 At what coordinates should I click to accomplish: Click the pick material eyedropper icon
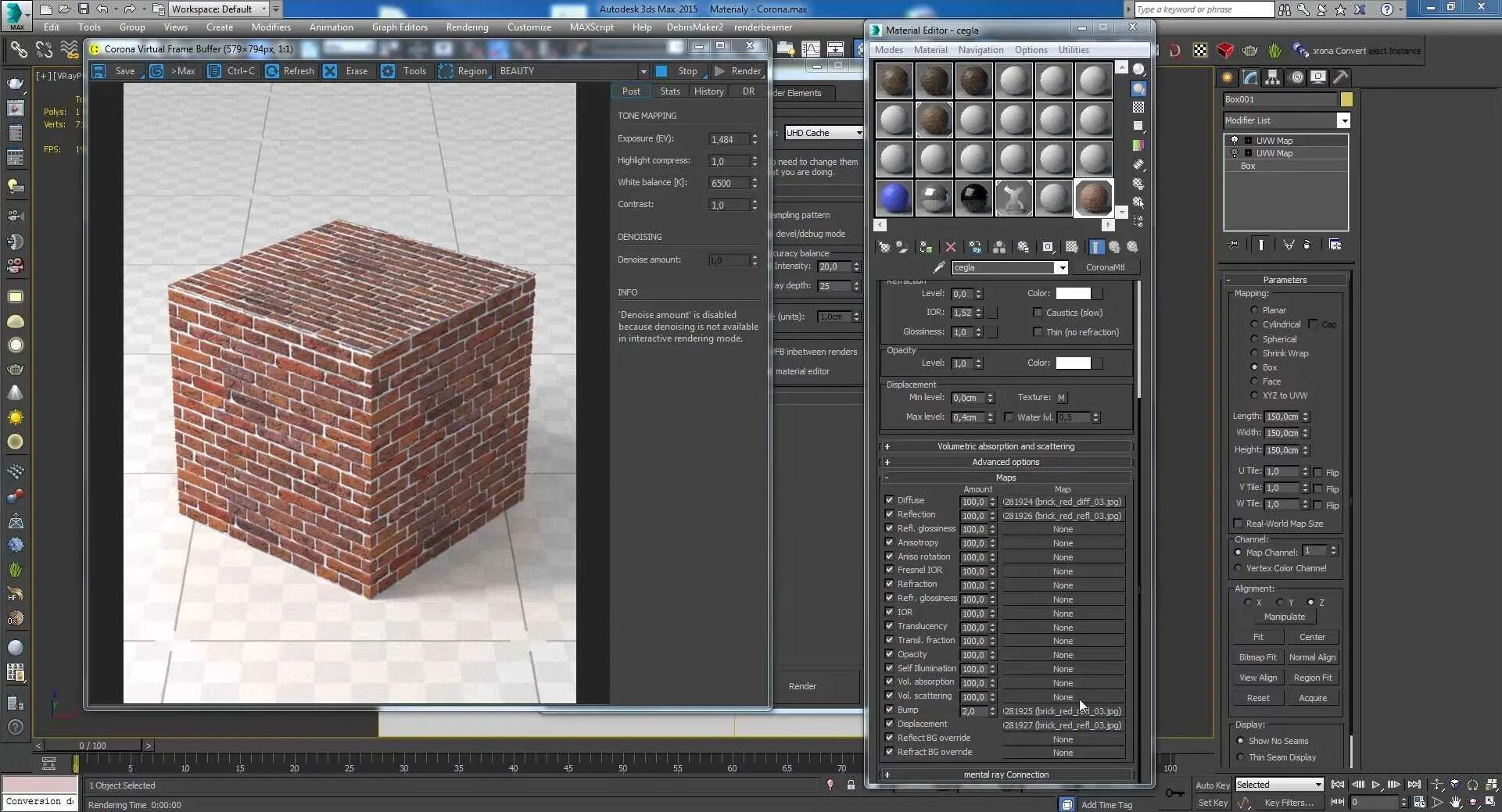coord(939,267)
